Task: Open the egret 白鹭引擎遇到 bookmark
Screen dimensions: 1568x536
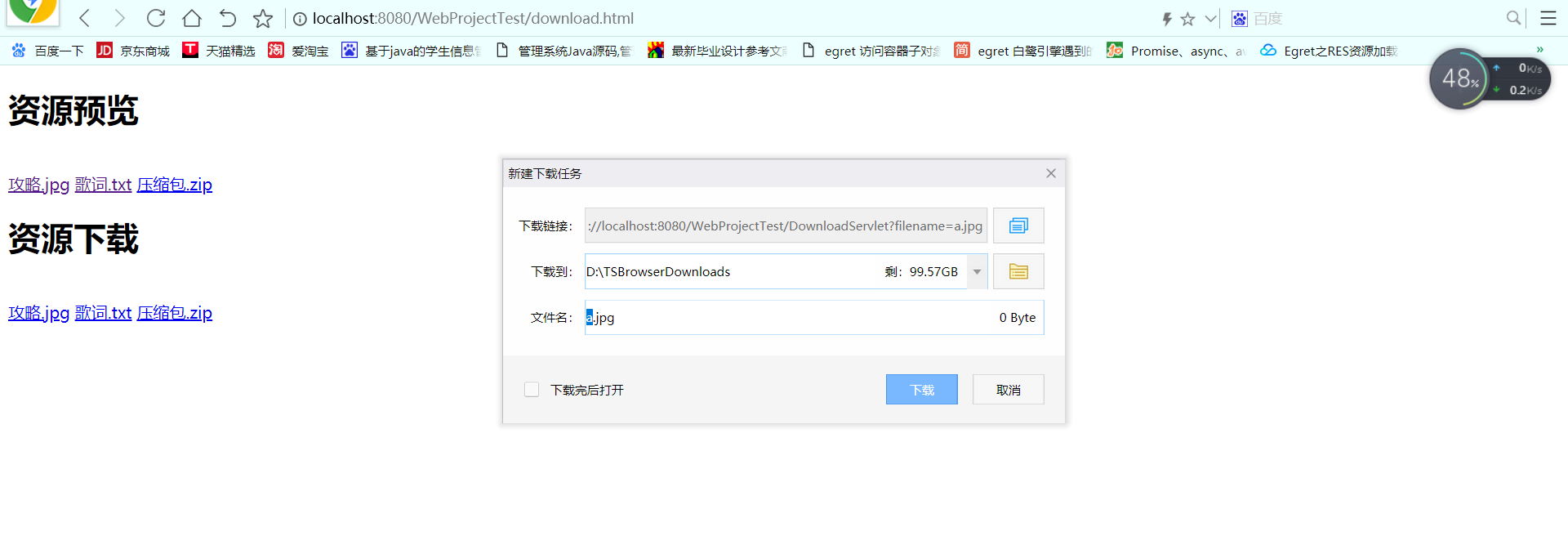Action: (1024, 51)
